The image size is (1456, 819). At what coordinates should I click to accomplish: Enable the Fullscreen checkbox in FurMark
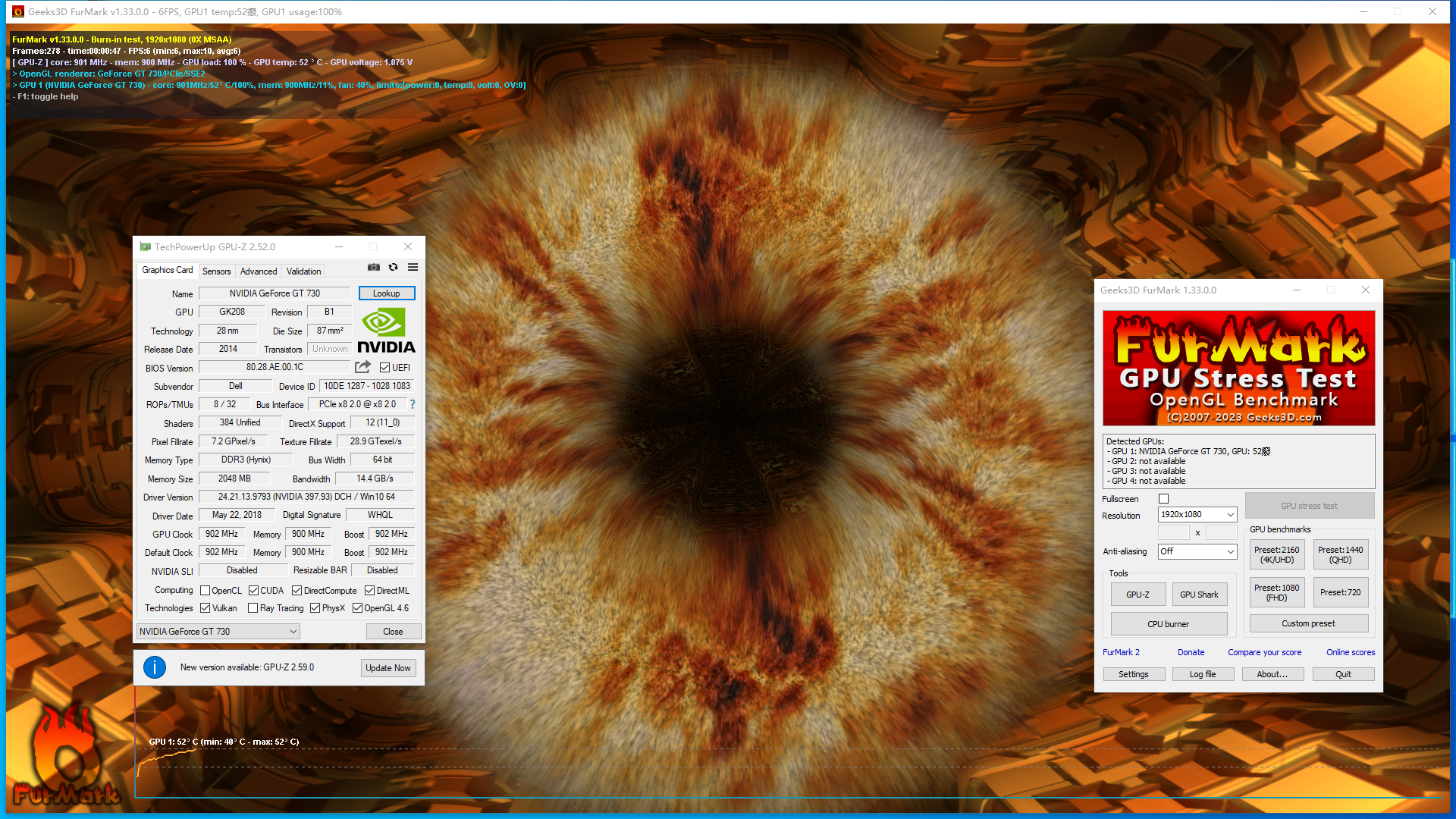[x=1164, y=499]
